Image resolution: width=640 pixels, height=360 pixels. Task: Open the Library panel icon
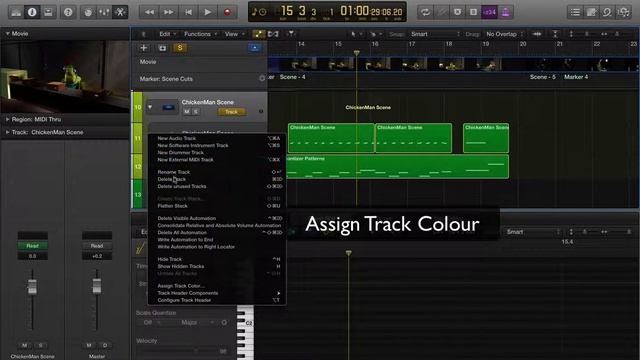pyautogui.click(x=16, y=12)
